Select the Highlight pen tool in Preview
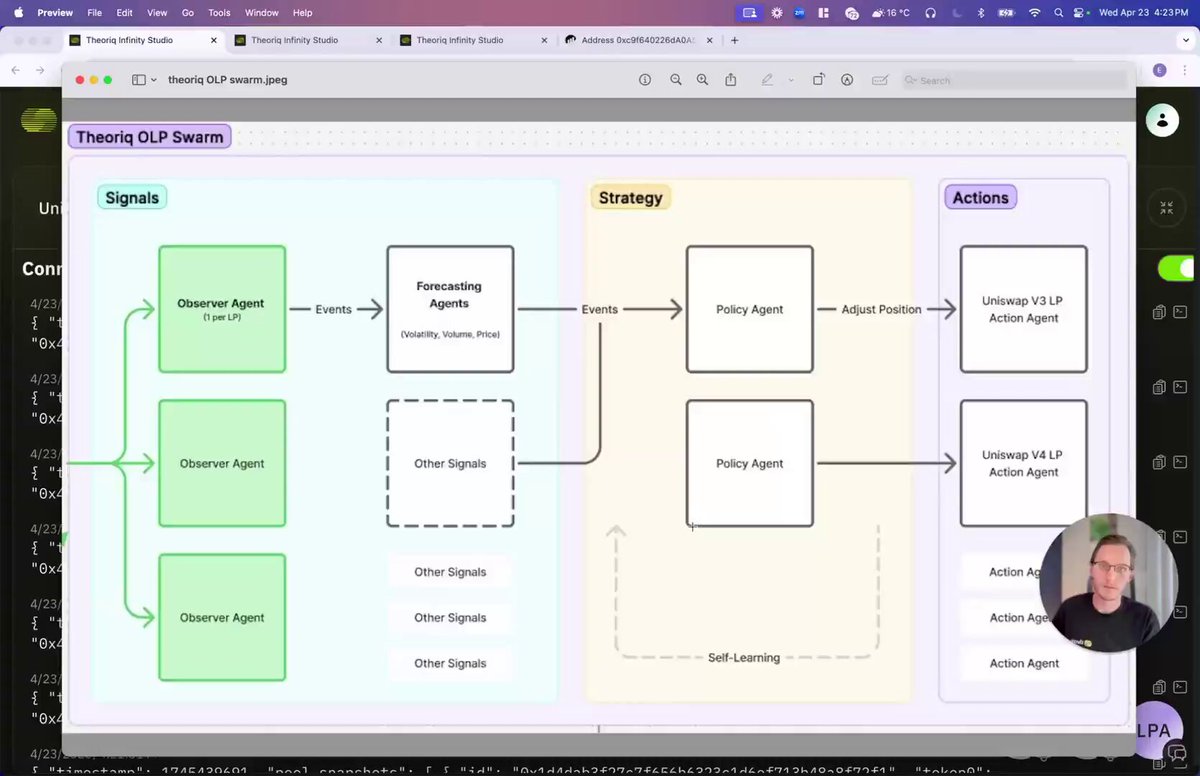This screenshot has width=1200, height=776. 767,80
